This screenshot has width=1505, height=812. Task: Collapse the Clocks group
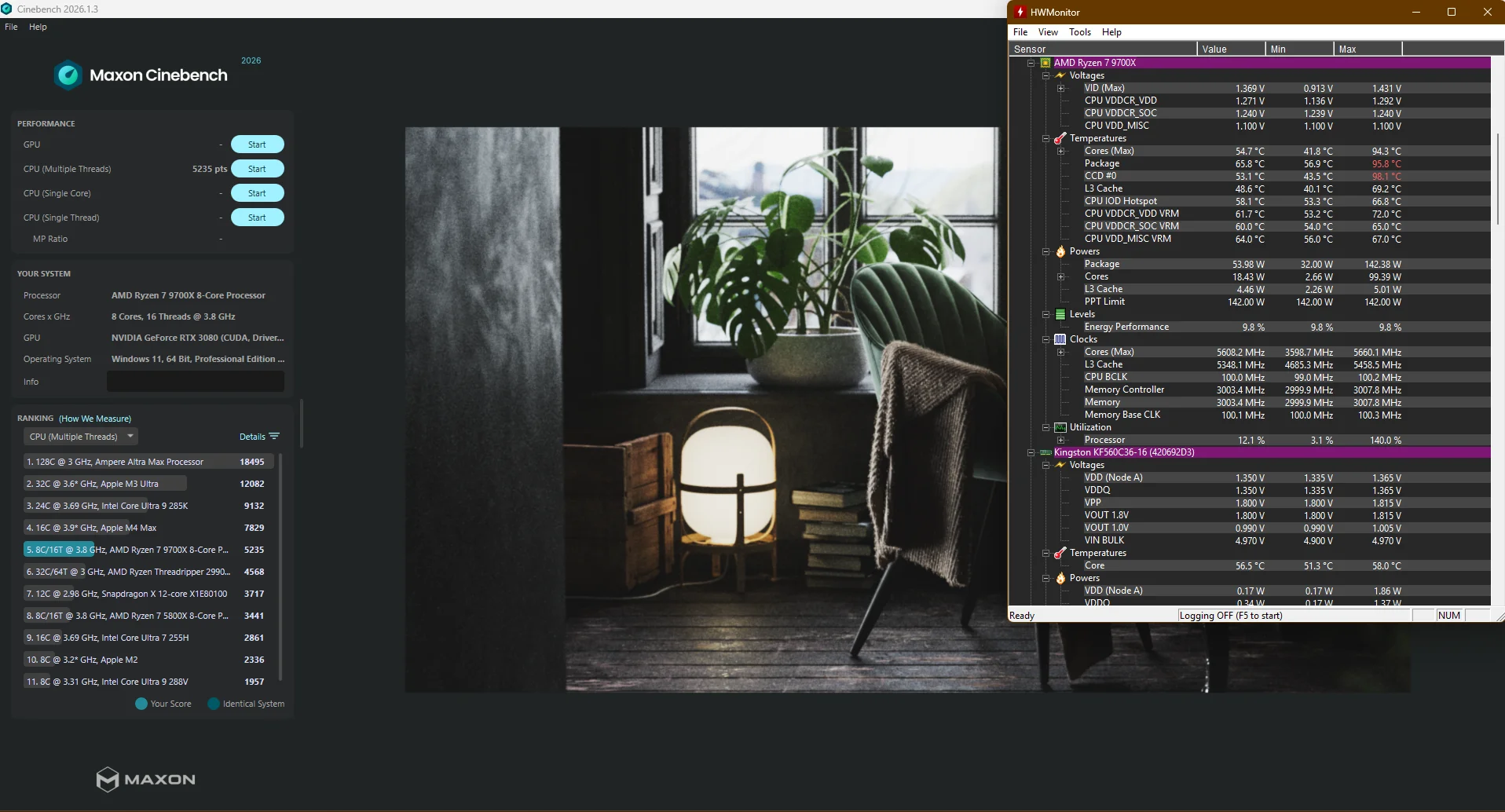[1045, 339]
